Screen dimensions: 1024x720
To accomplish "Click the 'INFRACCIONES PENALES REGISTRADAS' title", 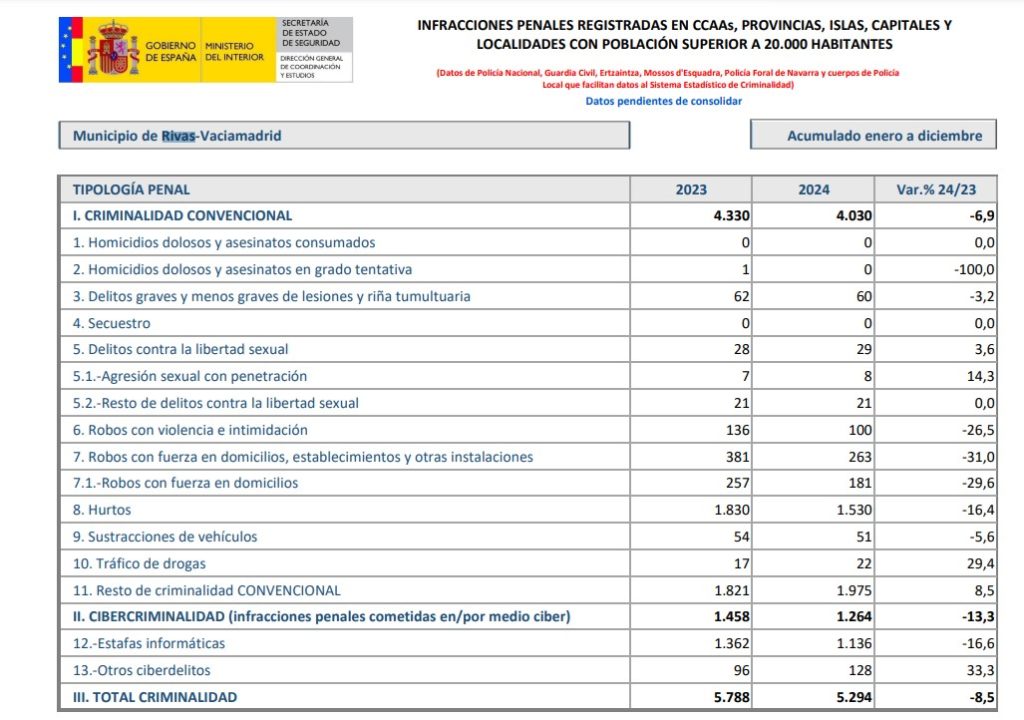I will (x=684, y=35).
